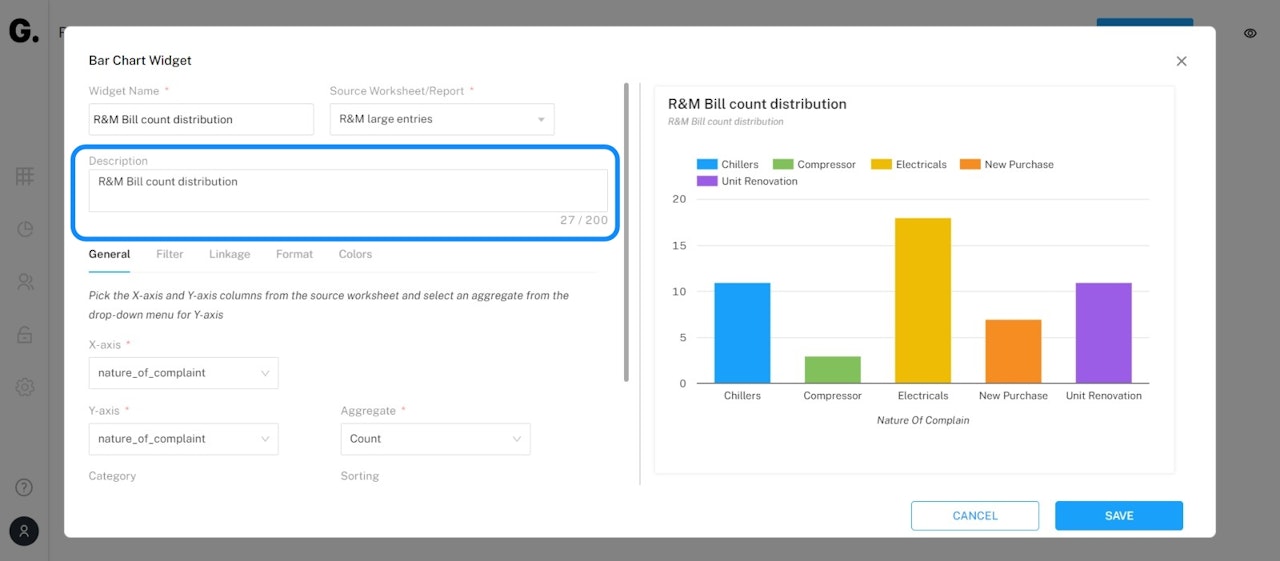This screenshot has height=561, width=1280.
Task: Click the CANCEL button
Action: point(975,516)
